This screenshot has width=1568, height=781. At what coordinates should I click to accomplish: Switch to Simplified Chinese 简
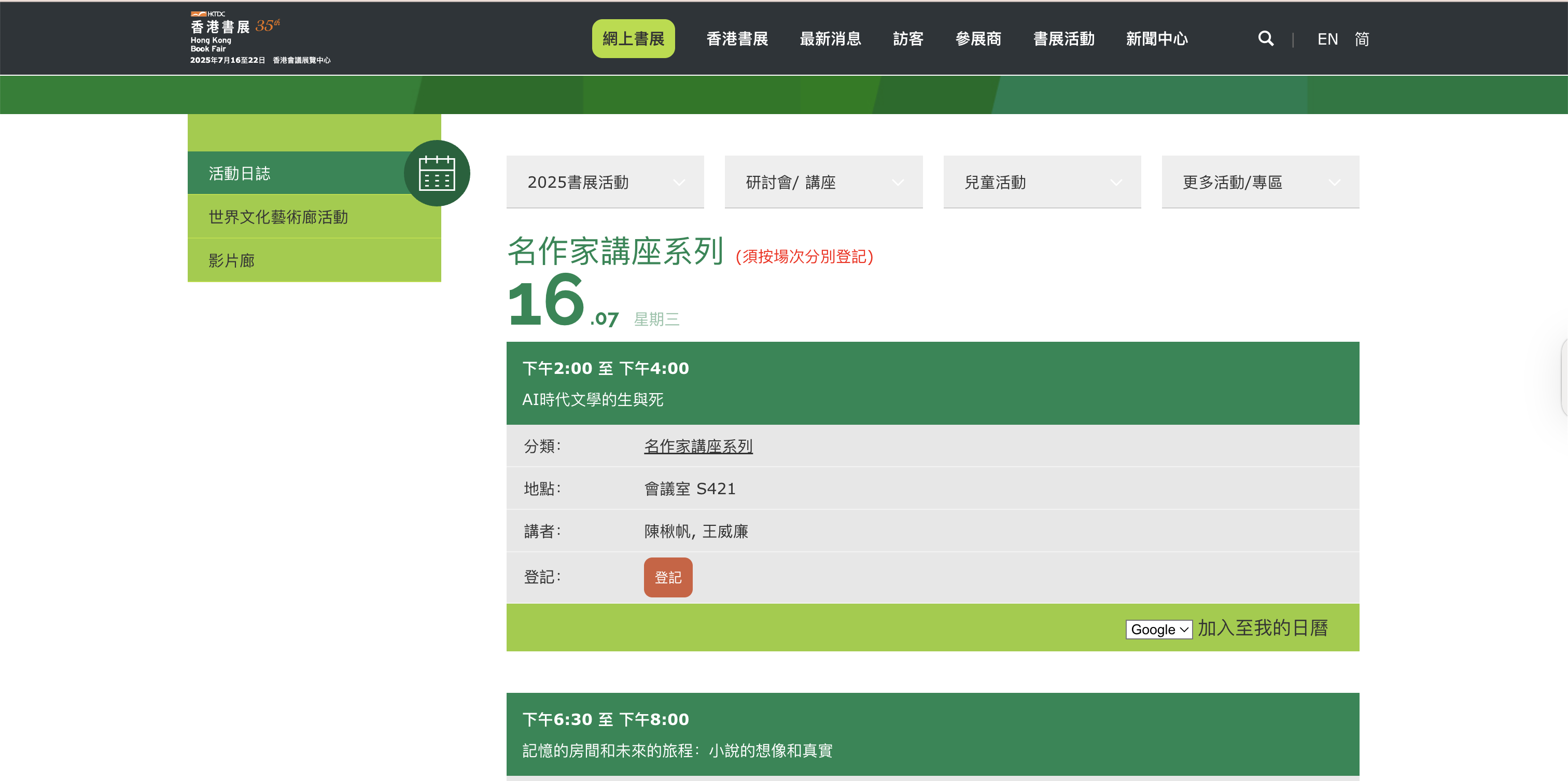pos(1362,39)
